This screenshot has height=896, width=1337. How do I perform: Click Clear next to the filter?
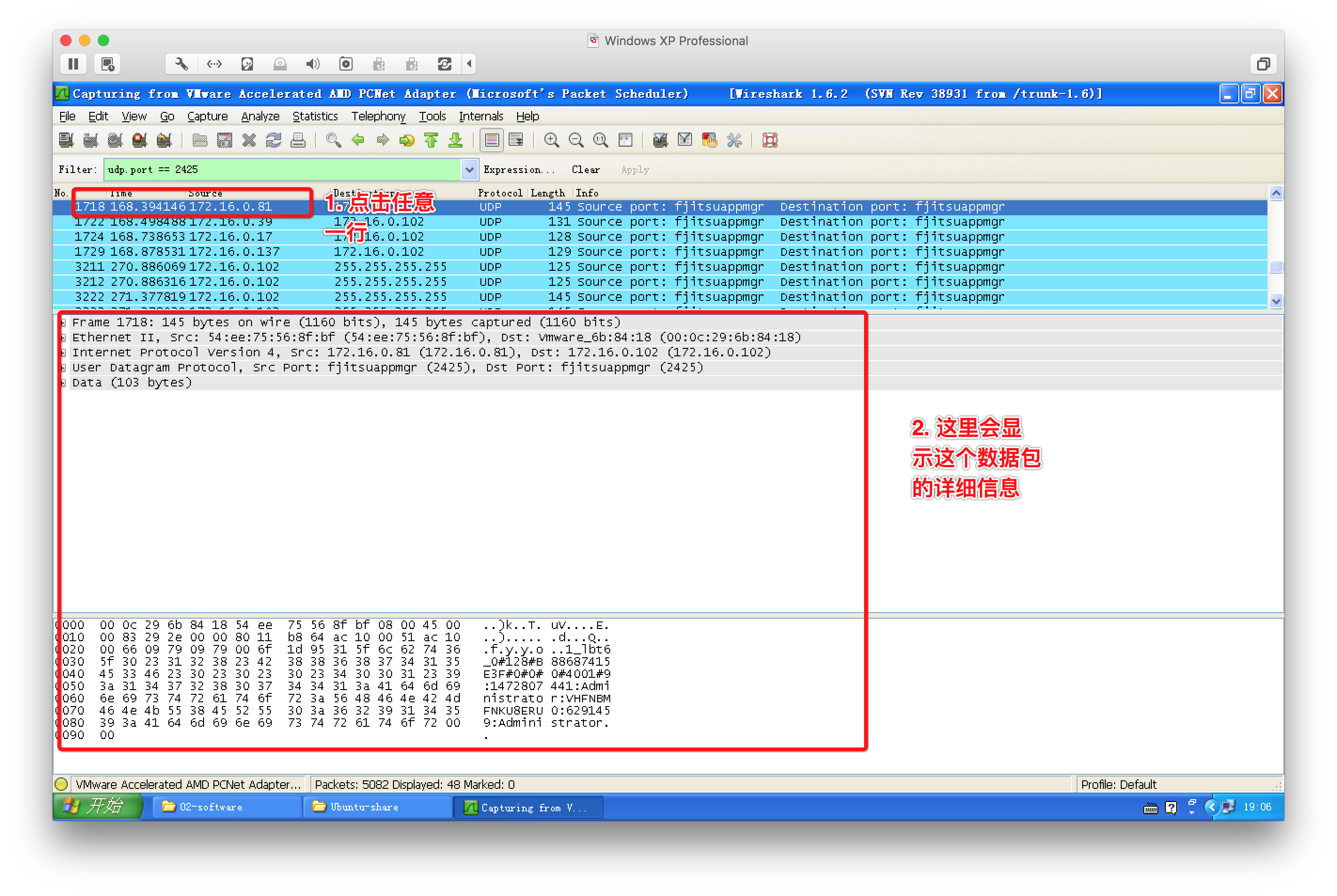585,170
